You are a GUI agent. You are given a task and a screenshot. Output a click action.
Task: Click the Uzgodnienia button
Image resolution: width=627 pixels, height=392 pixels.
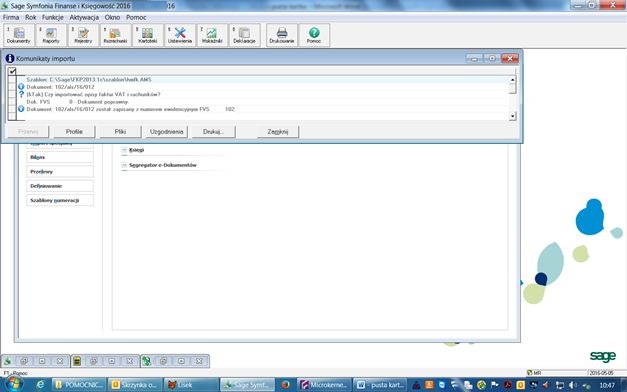click(x=166, y=132)
